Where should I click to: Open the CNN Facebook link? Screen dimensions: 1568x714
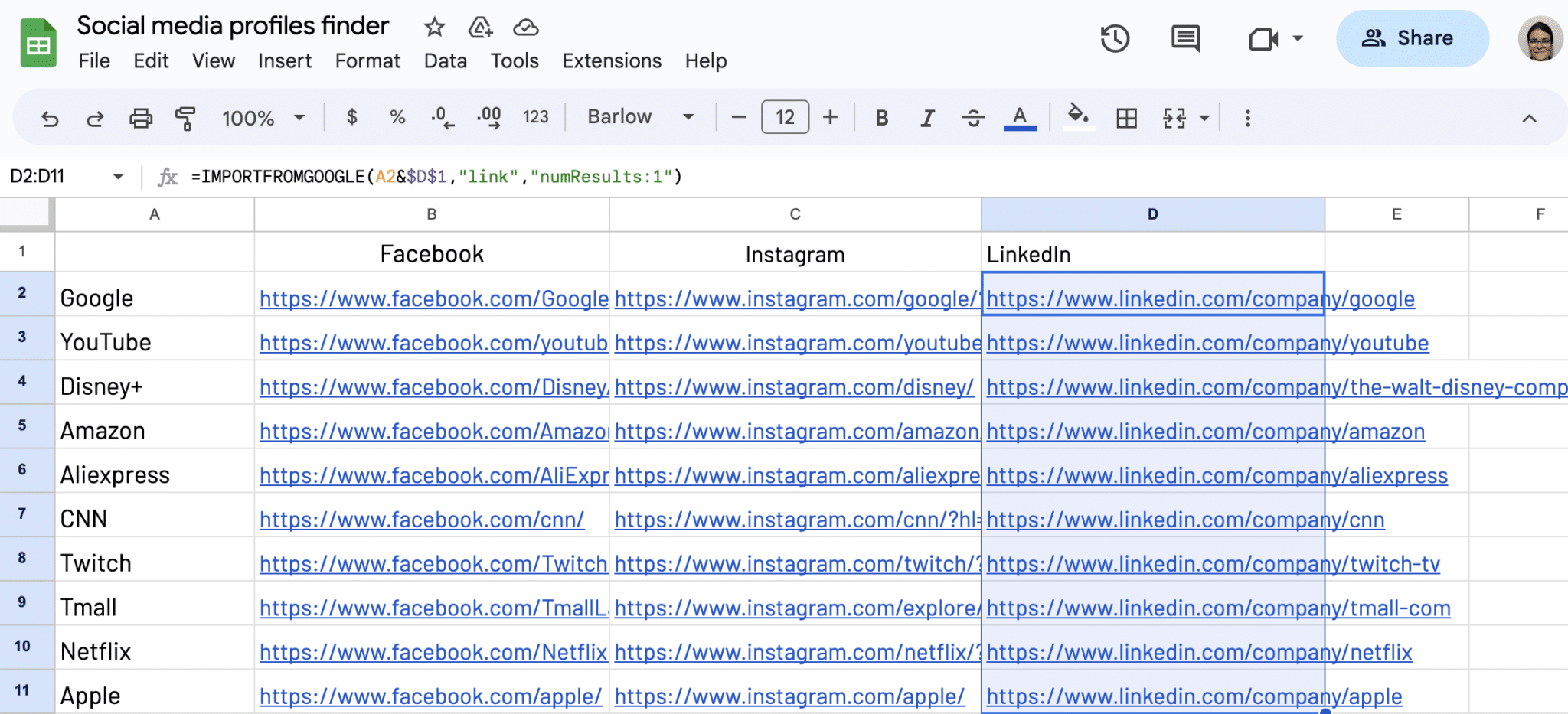pyautogui.click(x=422, y=519)
